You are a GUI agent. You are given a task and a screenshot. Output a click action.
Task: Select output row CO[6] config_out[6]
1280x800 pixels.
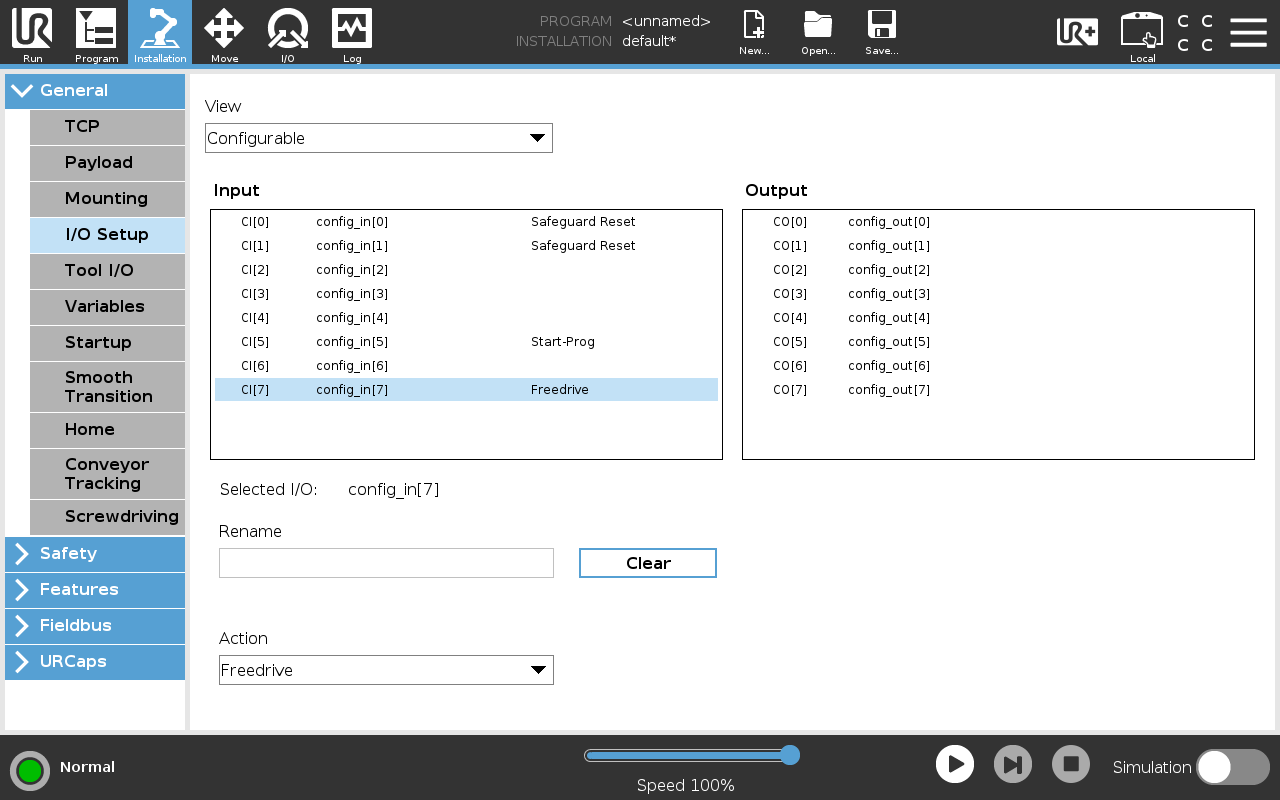[x=998, y=366]
